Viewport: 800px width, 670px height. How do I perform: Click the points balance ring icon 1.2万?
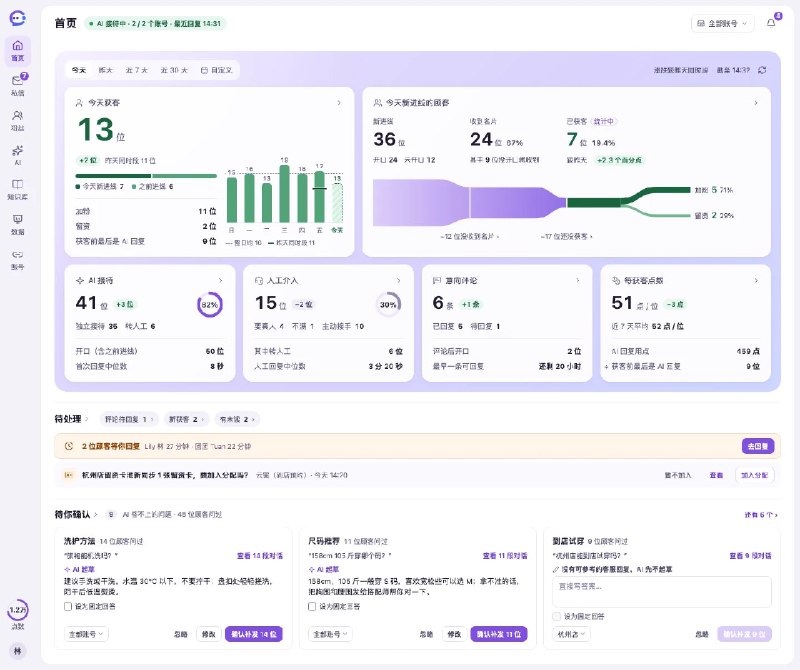coord(18,609)
